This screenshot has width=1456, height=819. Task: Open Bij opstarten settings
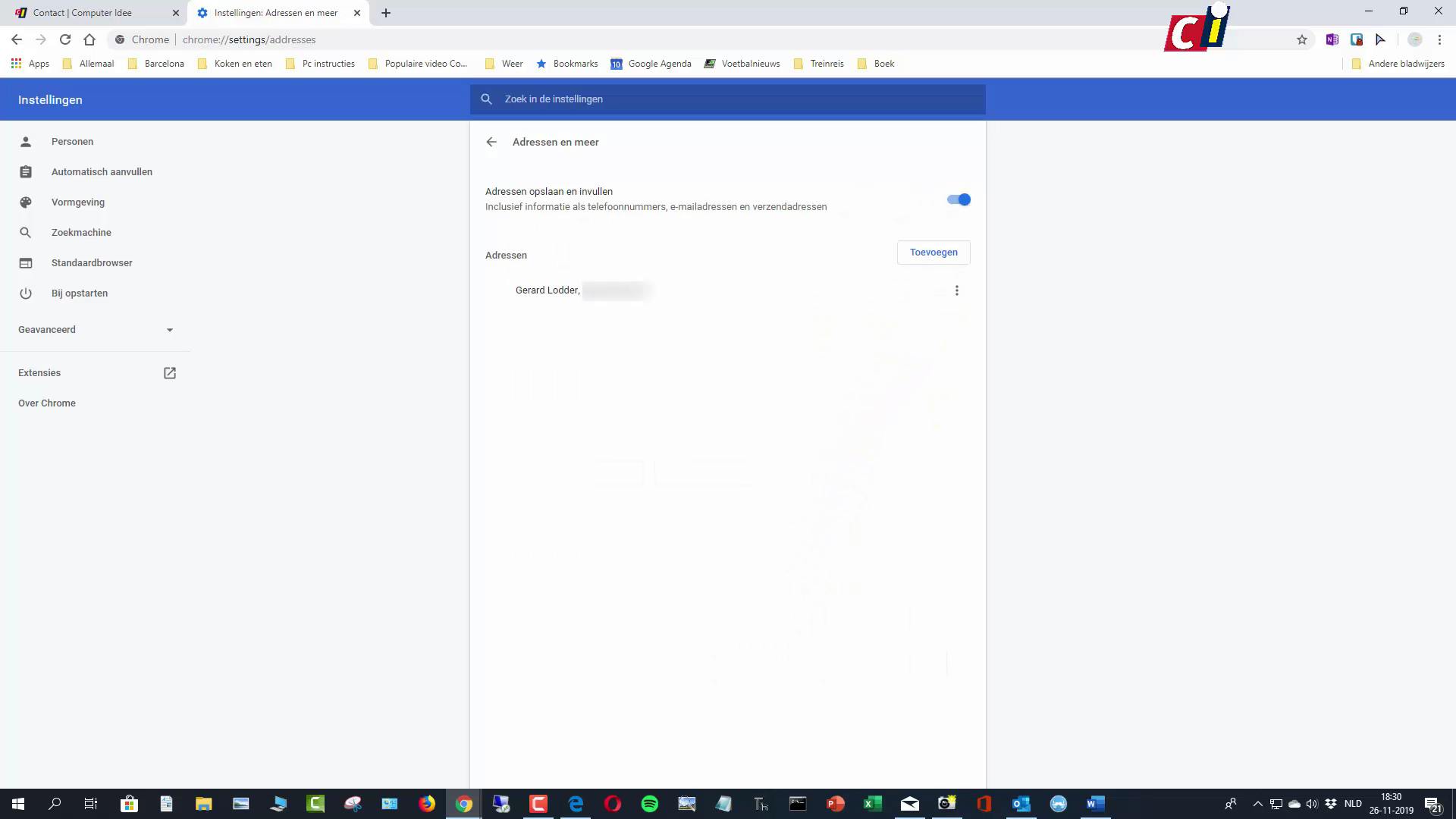coord(79,293)
